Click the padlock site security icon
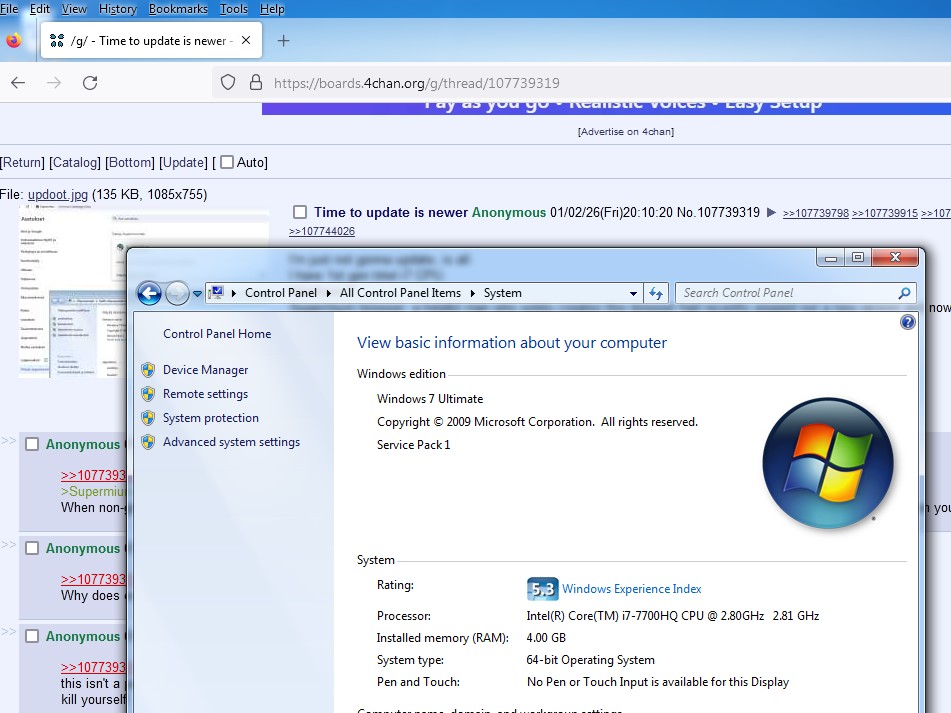This screenshot has width=951, height=713. coord(256,82)
